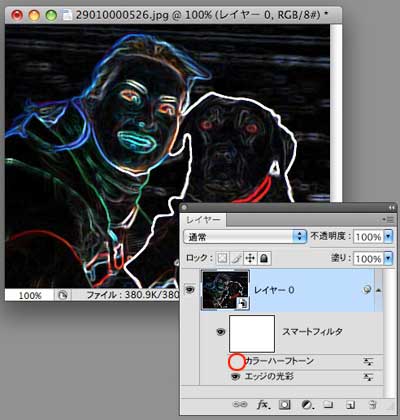The image size is (400, 420).
Task: Delete layer with the trash icon
Action: pyautogui.click(x=372, y=405)
